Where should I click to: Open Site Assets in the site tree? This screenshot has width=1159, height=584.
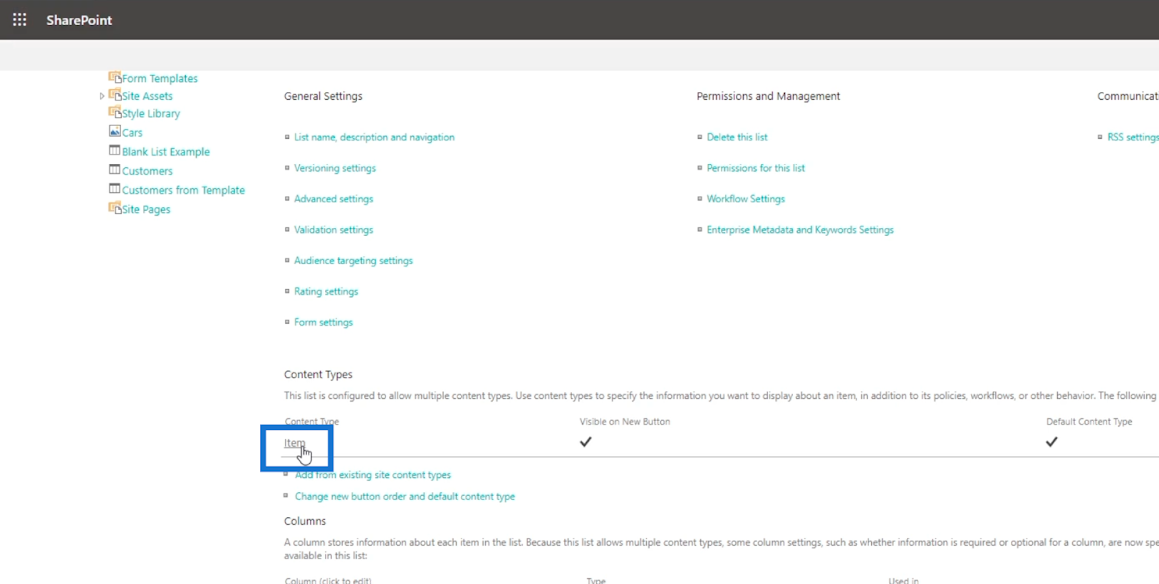tap(147, 96)
